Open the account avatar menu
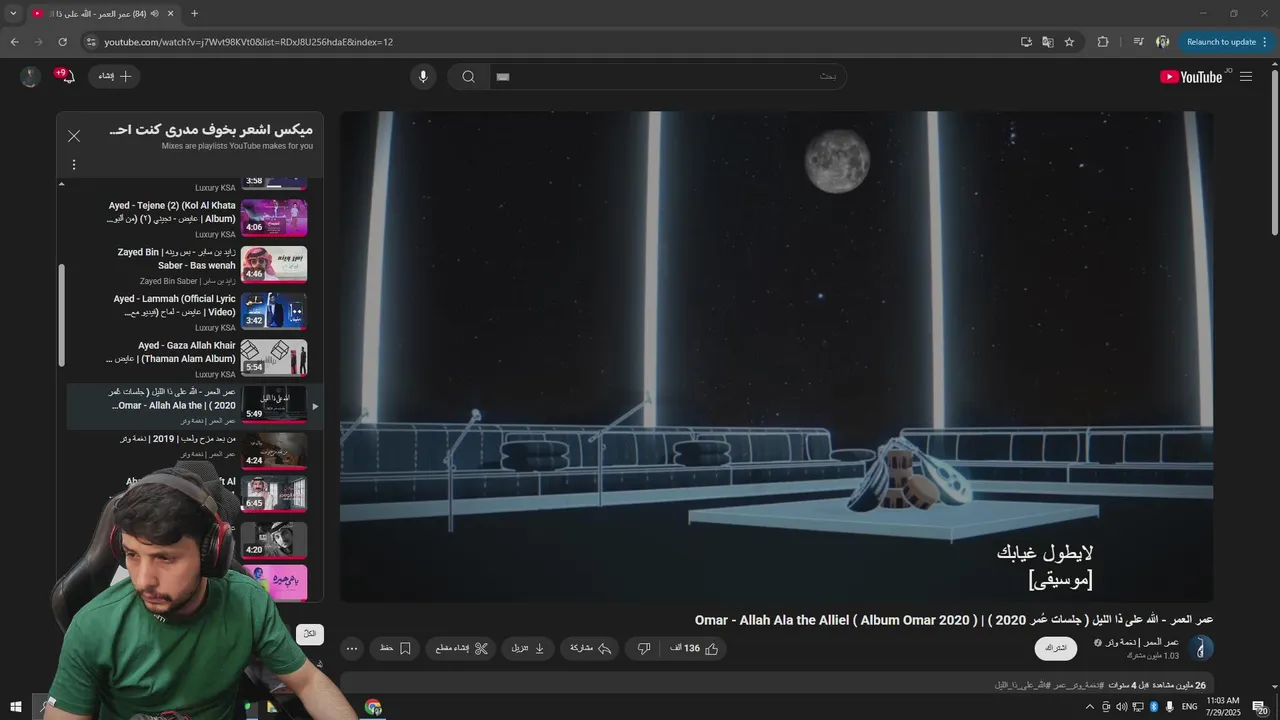 click(30, 77)
